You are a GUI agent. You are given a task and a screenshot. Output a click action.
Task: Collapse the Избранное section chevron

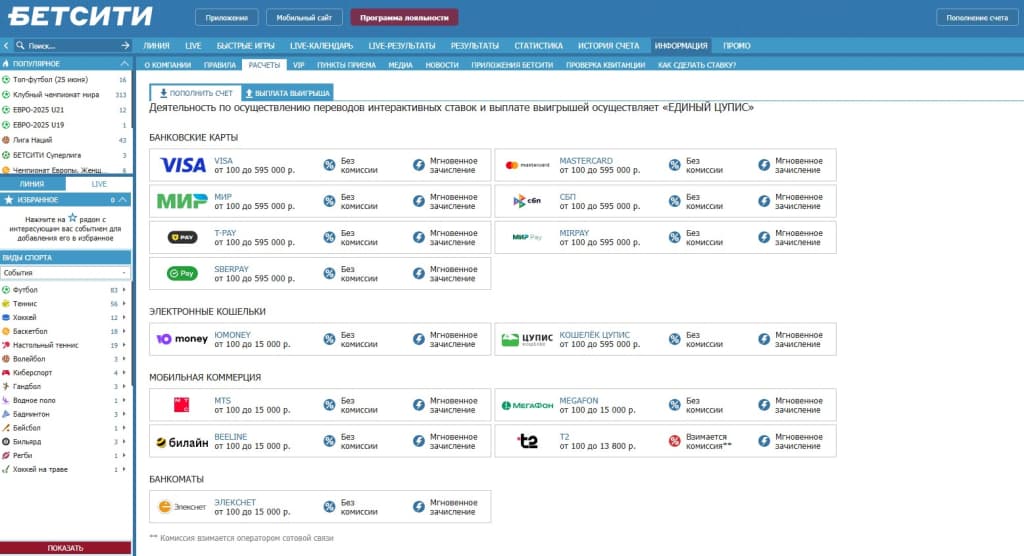tap(123, 200)
